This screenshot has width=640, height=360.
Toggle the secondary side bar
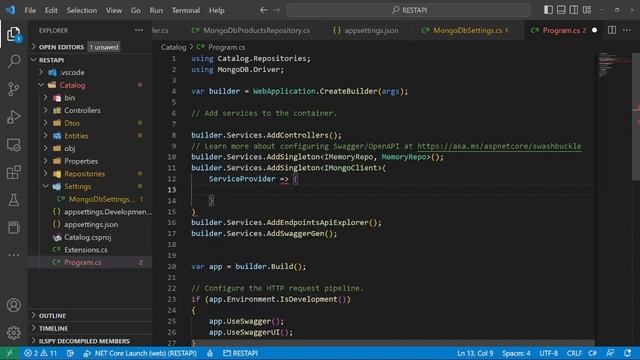[574, 10]
